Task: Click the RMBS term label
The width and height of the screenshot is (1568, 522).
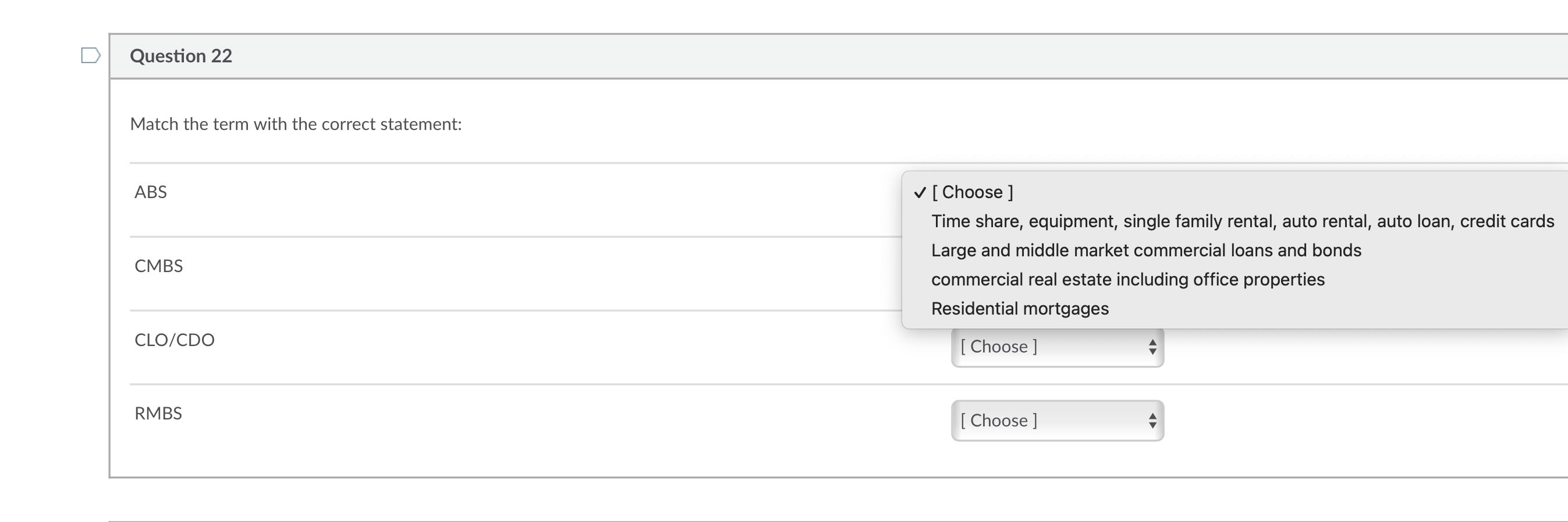Action: tap(158, 414)
